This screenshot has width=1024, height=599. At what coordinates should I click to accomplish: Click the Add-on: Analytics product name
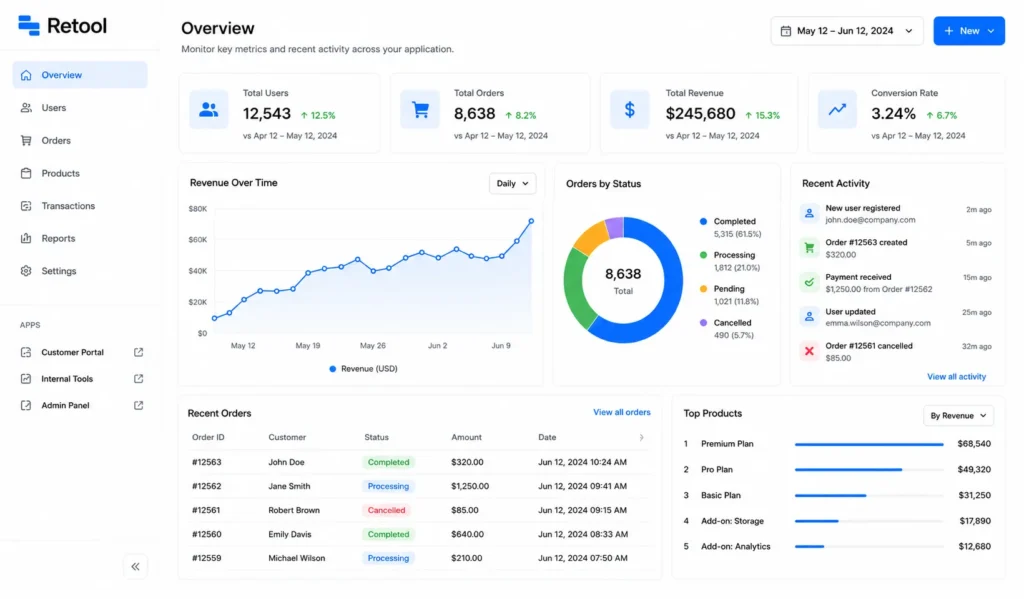[x=735, y=547]
